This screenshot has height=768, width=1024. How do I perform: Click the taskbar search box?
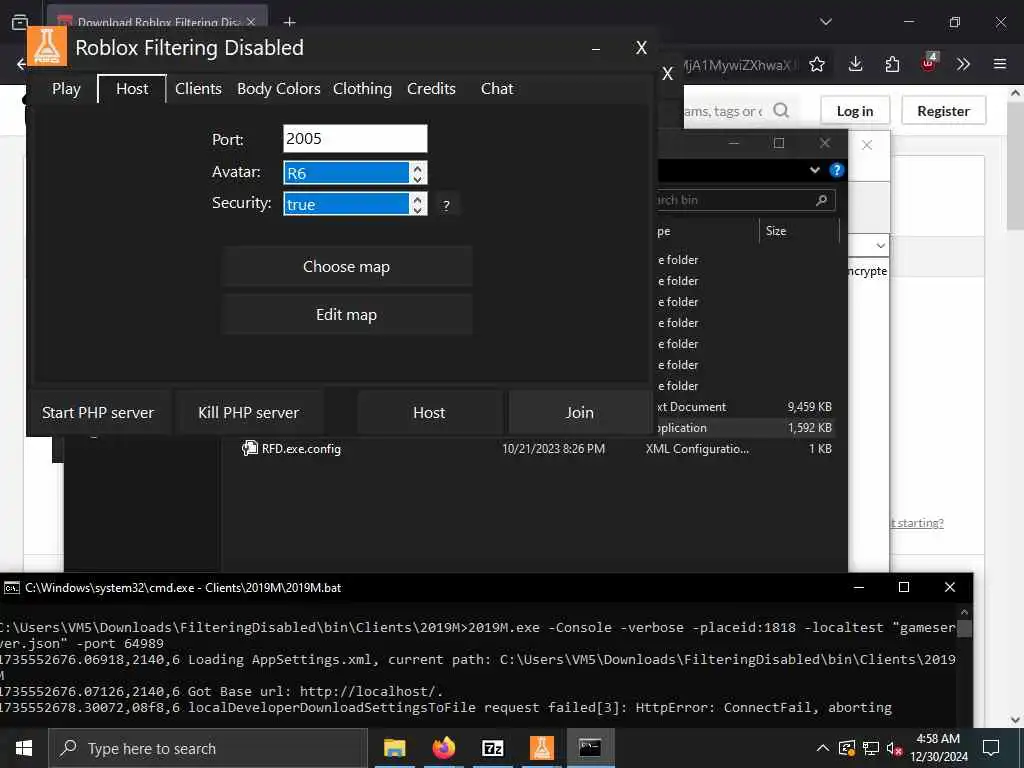click(x=208, y=748)
